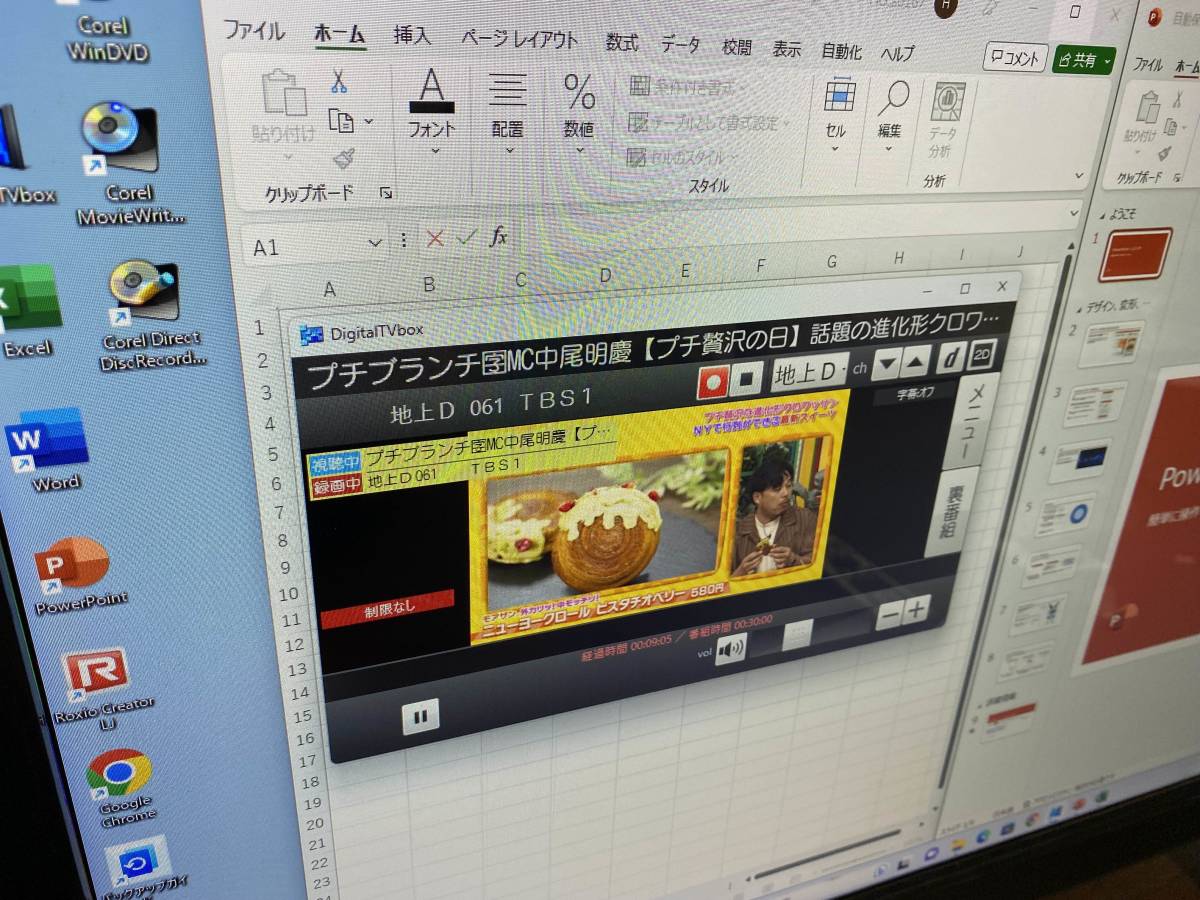Image resolution: width=1200 pixels, height=900 pixels.
Task: Stop recording with the square stop button
Action: (x=747, y=377)
